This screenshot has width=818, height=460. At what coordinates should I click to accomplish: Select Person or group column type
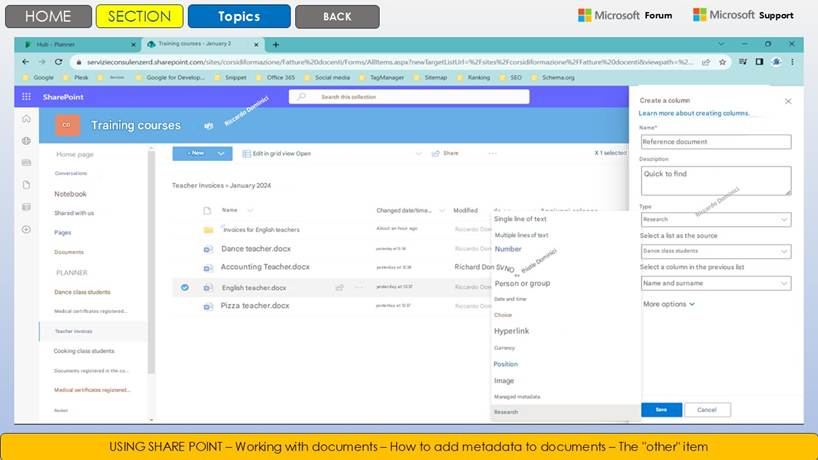[x=522, y=283]
